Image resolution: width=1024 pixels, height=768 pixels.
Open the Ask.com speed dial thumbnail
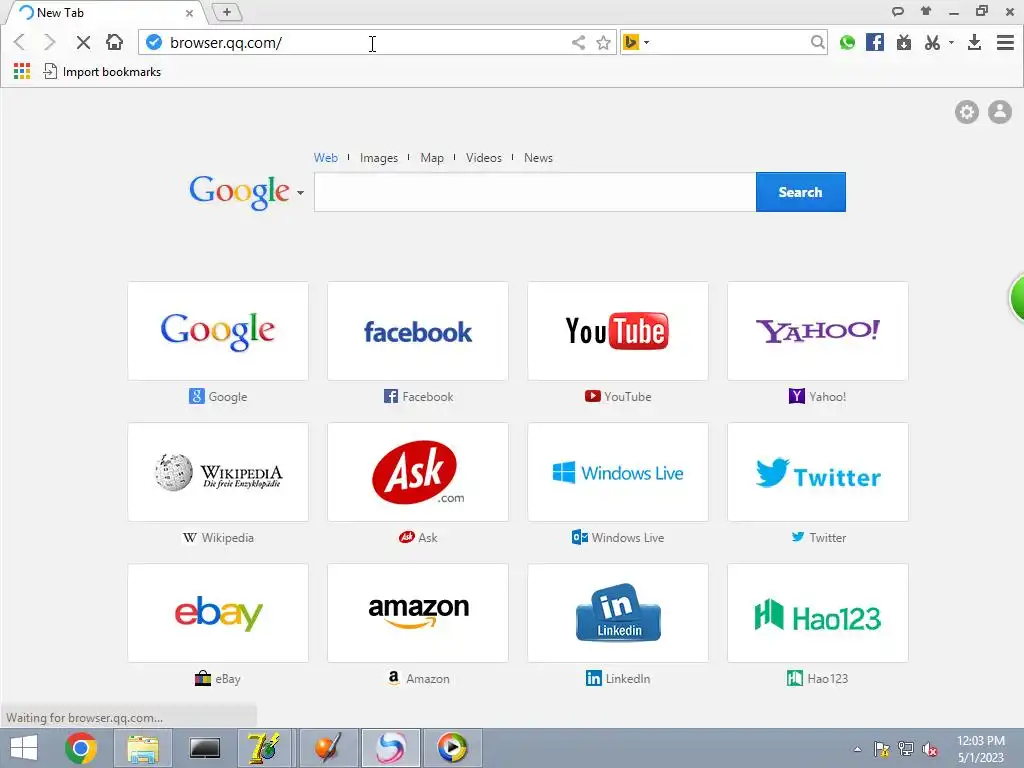point(418,472)
